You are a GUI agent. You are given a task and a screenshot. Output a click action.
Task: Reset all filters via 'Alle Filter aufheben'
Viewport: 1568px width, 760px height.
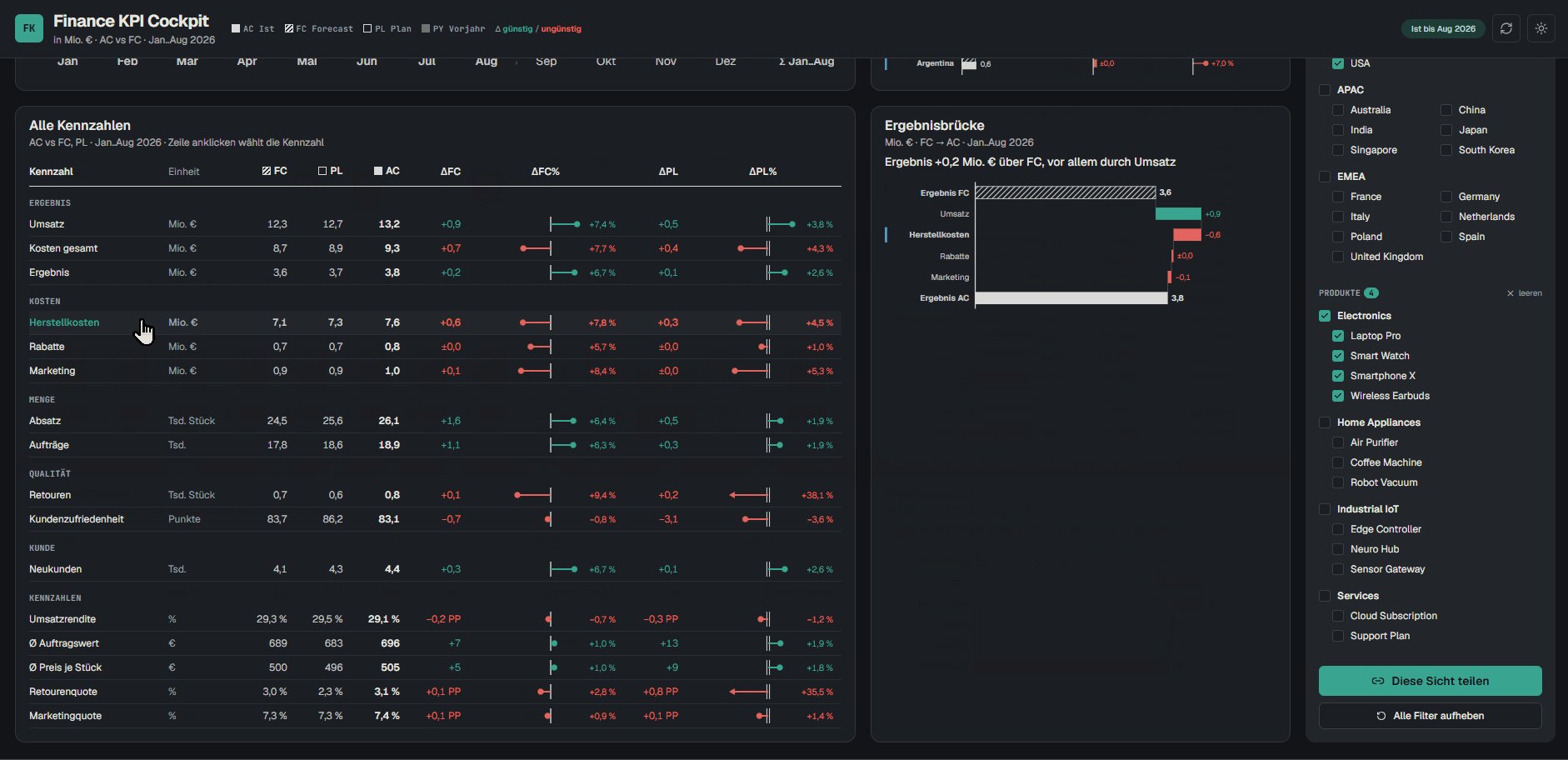click(x=1430, y=716)
